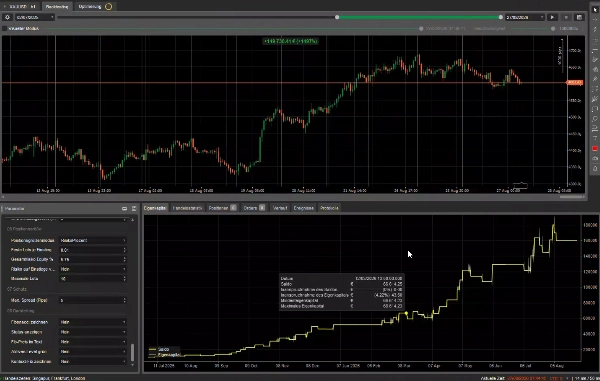Open the backtest settings panel icon beside stop
Viewport: 600px width, 381px height.
(x=579, y=17)
